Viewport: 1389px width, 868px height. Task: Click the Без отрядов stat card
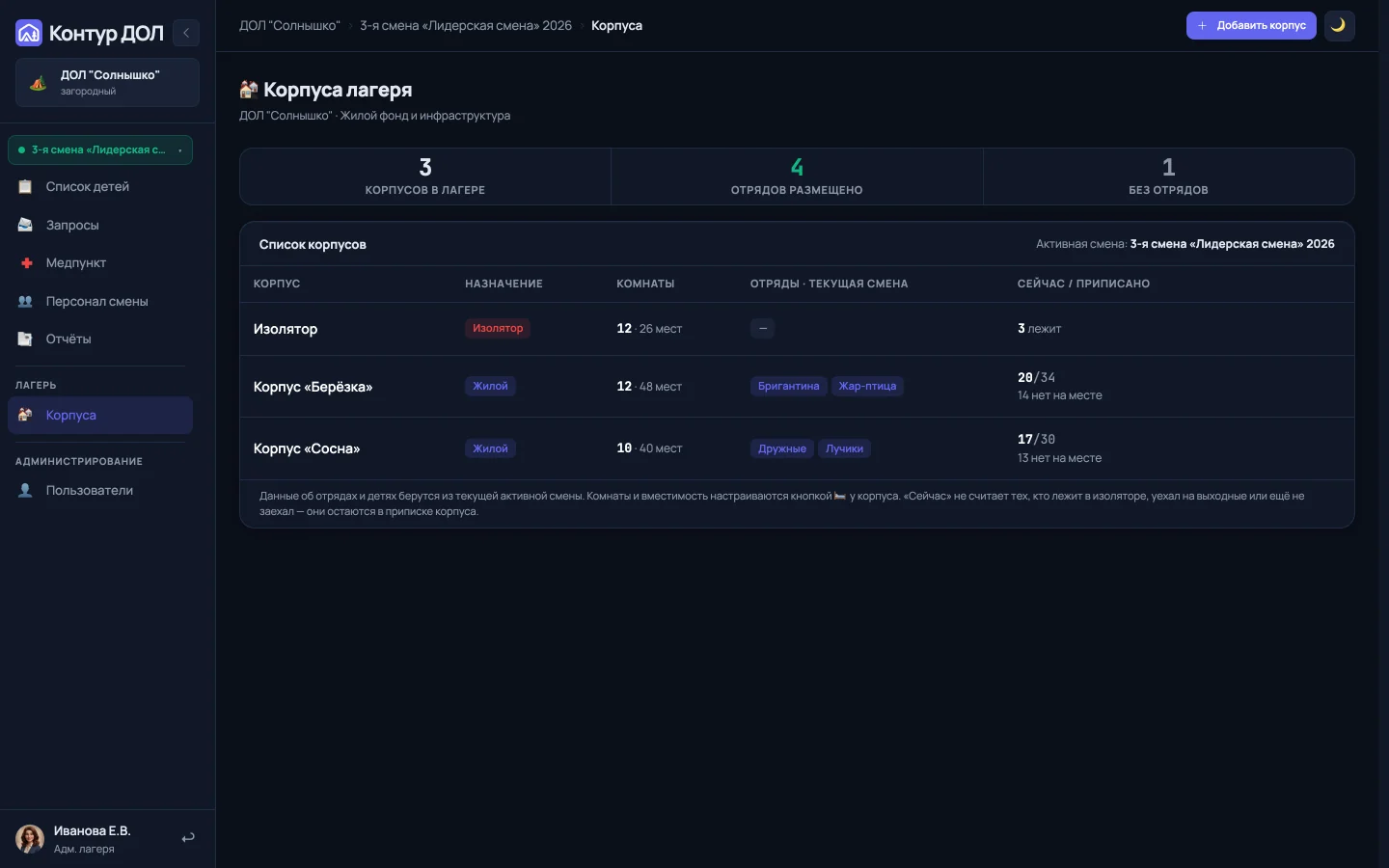tap(1169, 176)
